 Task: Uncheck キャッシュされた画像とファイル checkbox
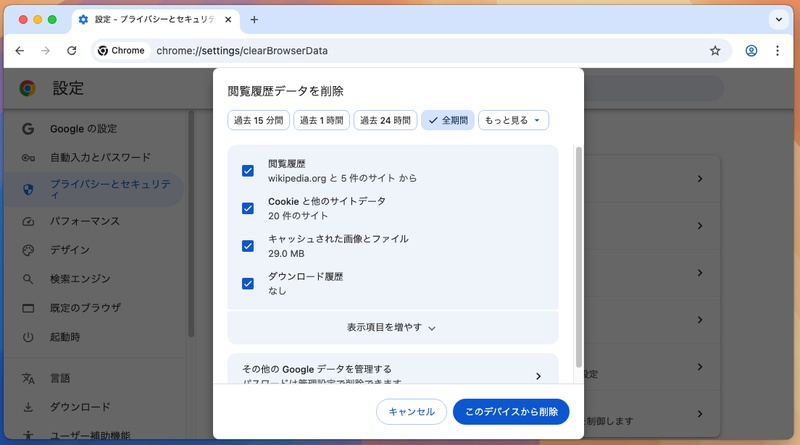pos(248,246)
